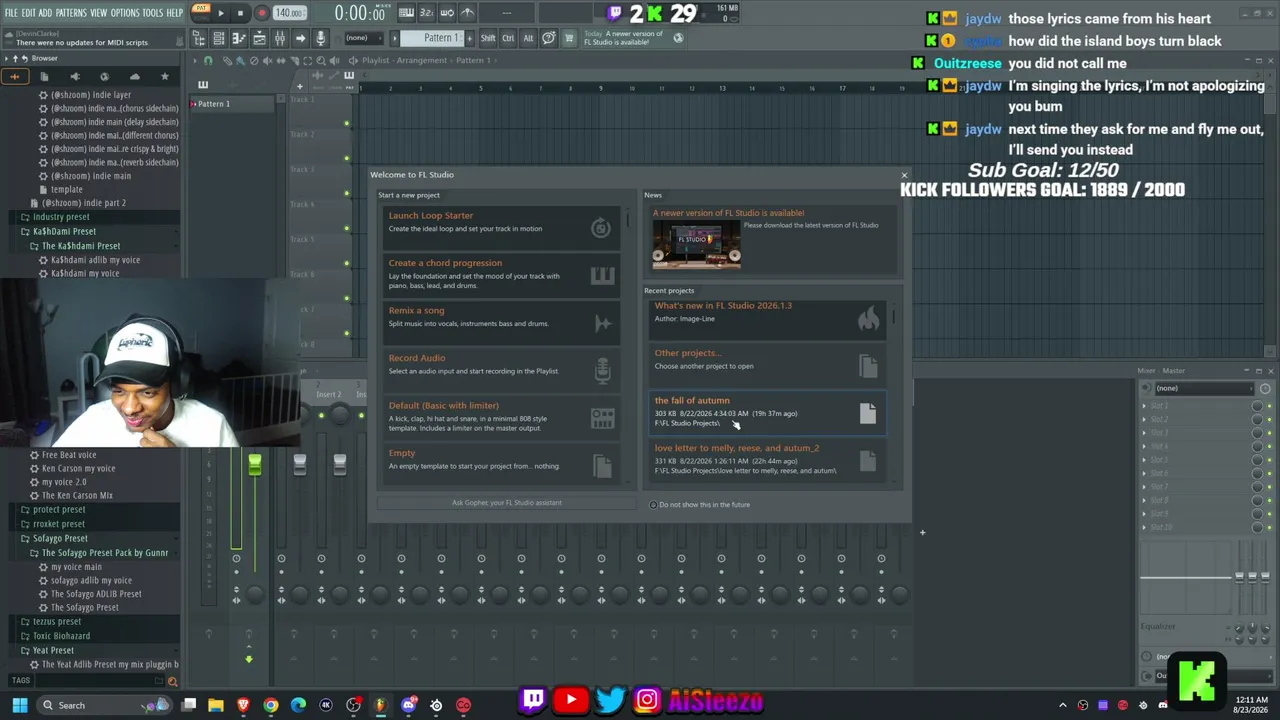Image resolution: width=1280 pixels, height=720 pixels.
Task: Toggle the Shift key button
Action: click(x=488, y=38)
